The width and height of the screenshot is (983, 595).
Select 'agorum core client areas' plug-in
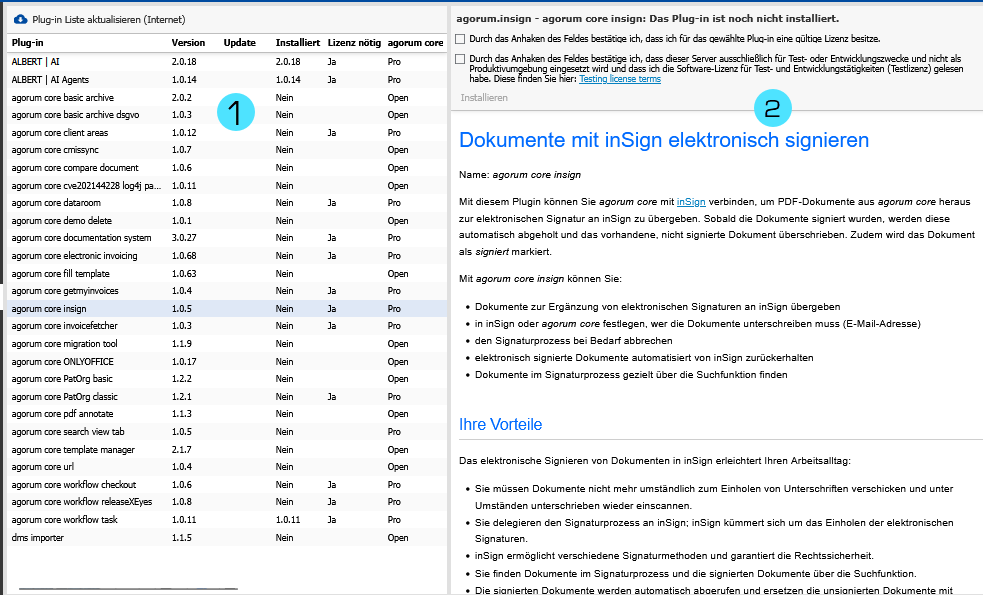click(x=227, y=132)
